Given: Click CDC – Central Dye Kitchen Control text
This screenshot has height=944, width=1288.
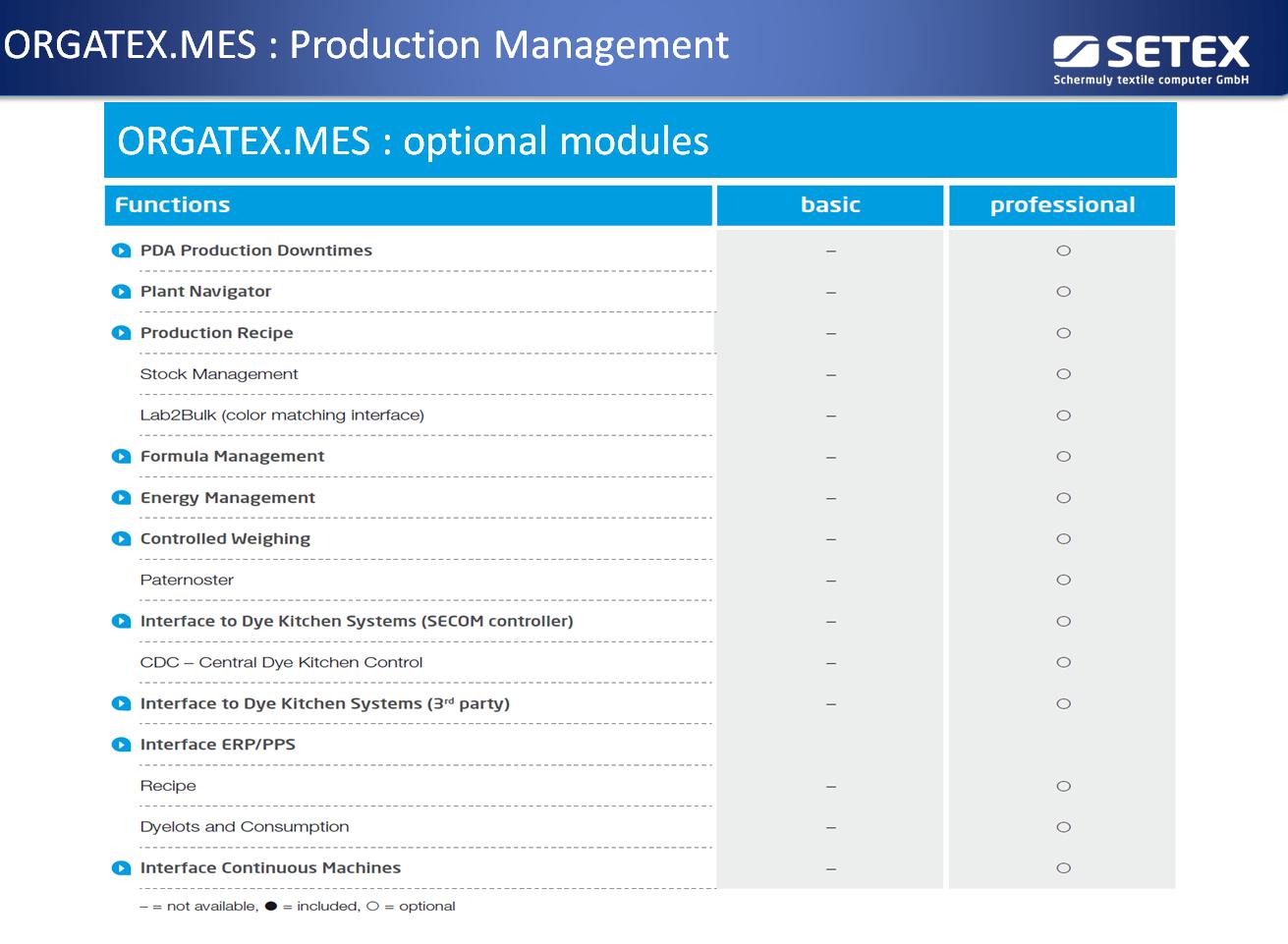Looking at the screenshot, I should tap(281, 663).
